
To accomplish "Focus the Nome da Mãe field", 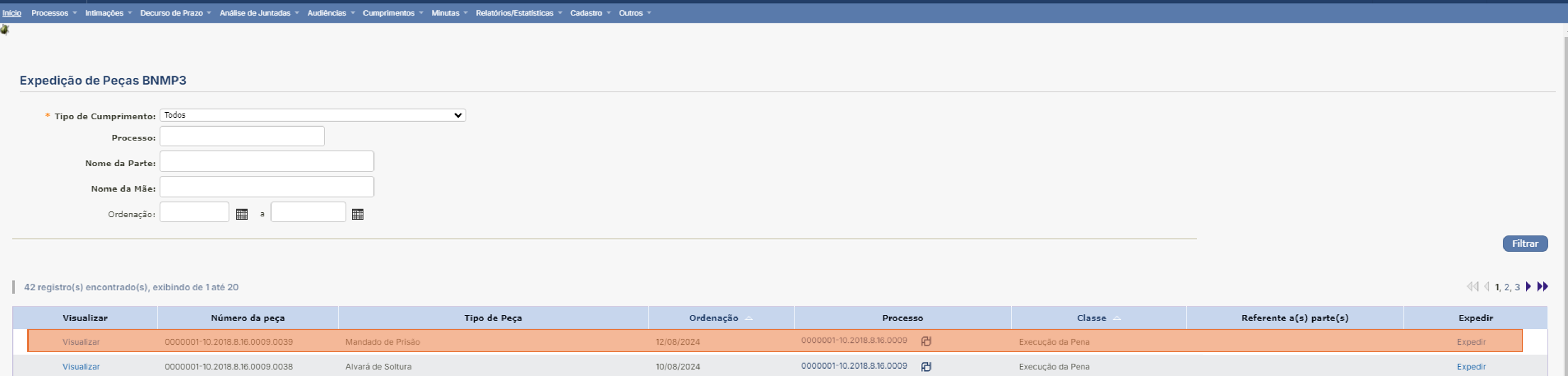I will tap(267, 187).
